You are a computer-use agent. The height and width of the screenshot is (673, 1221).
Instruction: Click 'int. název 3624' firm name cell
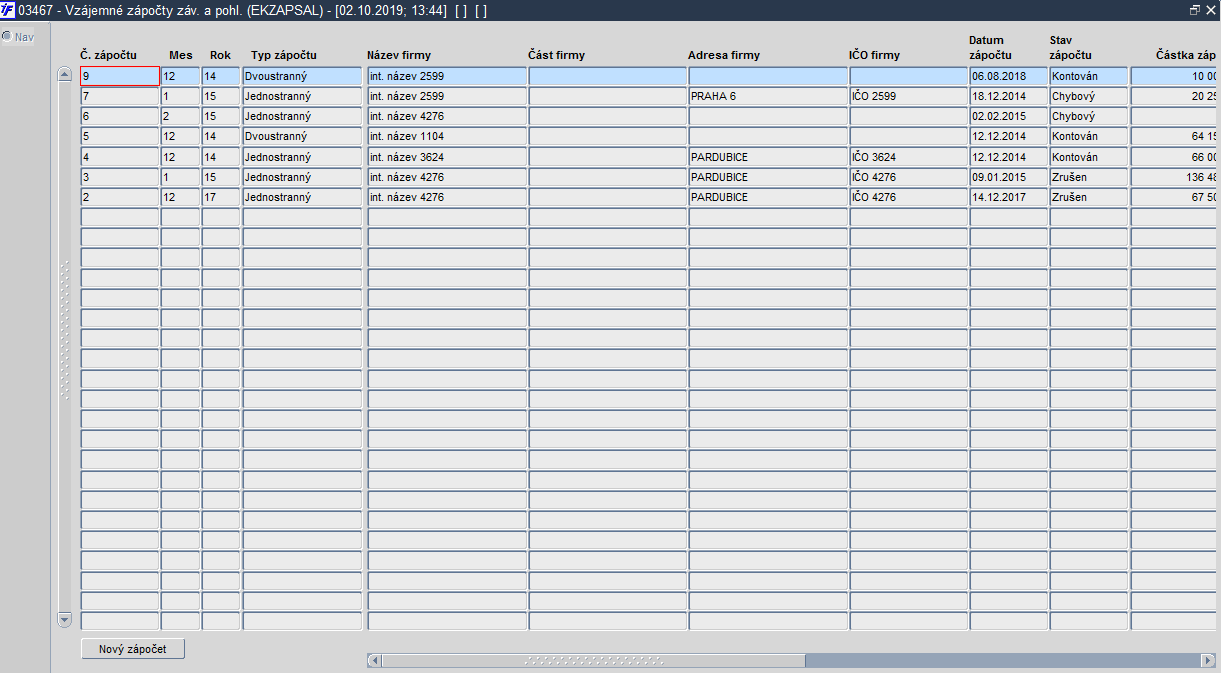pyautogui.click(x=447, y=157)
